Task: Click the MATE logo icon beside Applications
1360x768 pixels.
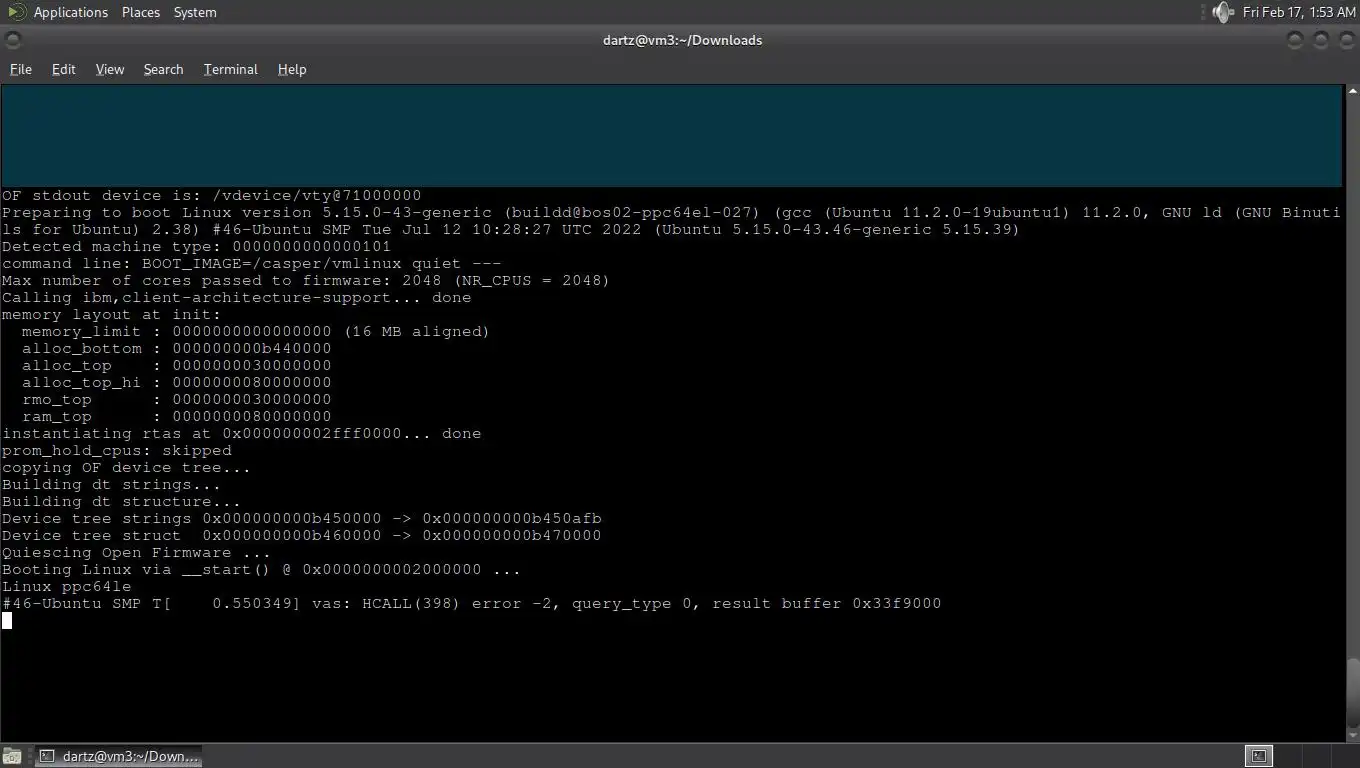Action: tap(16, 12)
